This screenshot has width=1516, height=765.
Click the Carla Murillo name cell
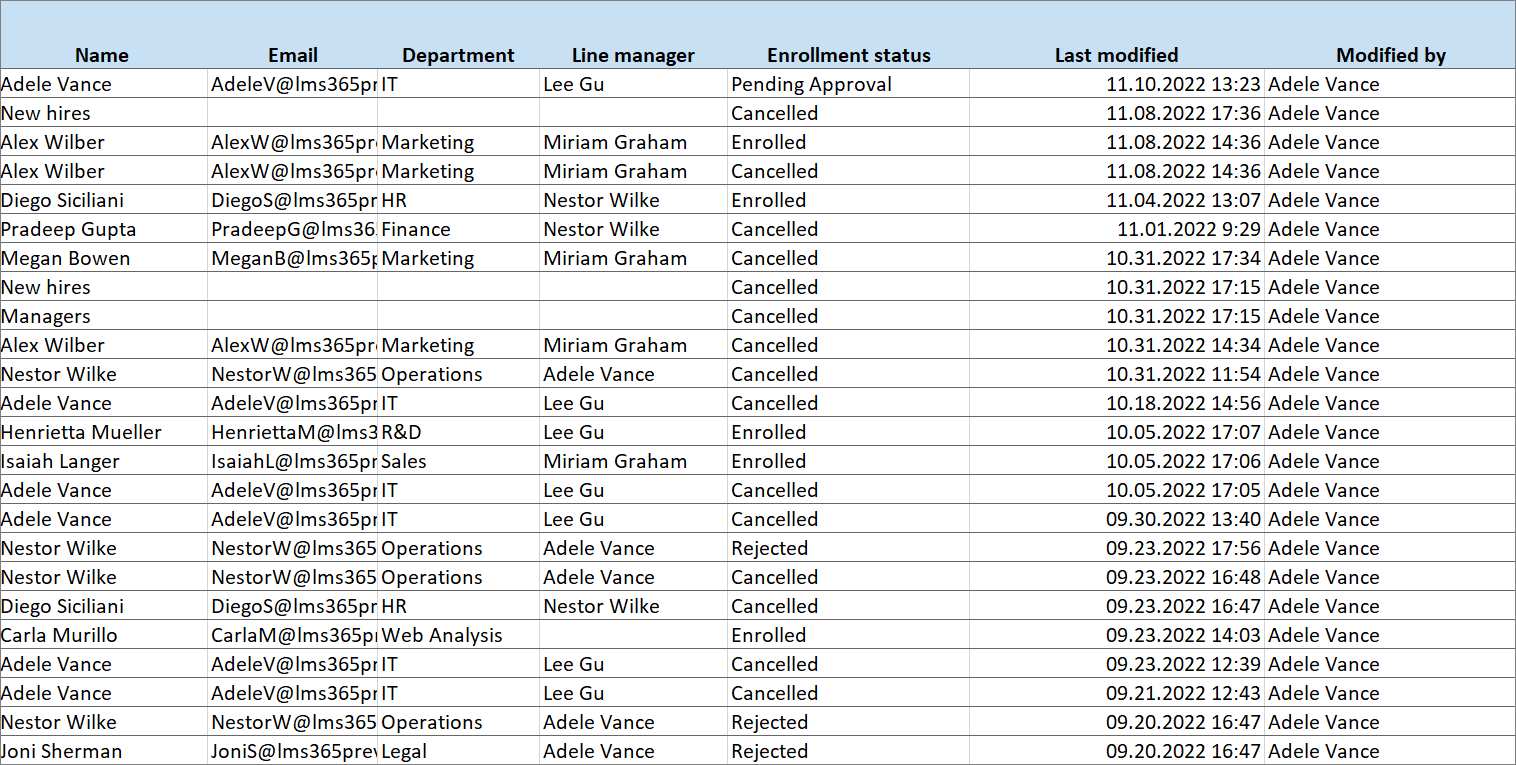(x=59, y=635)
